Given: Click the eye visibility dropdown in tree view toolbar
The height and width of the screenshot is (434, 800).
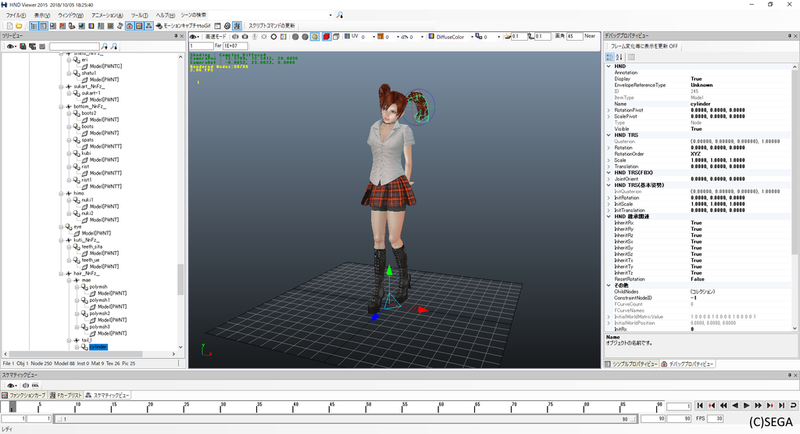Looking at the screenshot, I should [11, 46].
